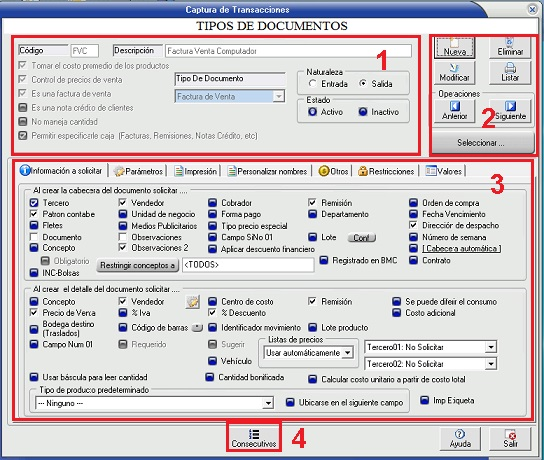The width and height of the screenshot is (544, 460).
Task: Open the Personalizar nombres tab
Action: click(x=267, y=171)
